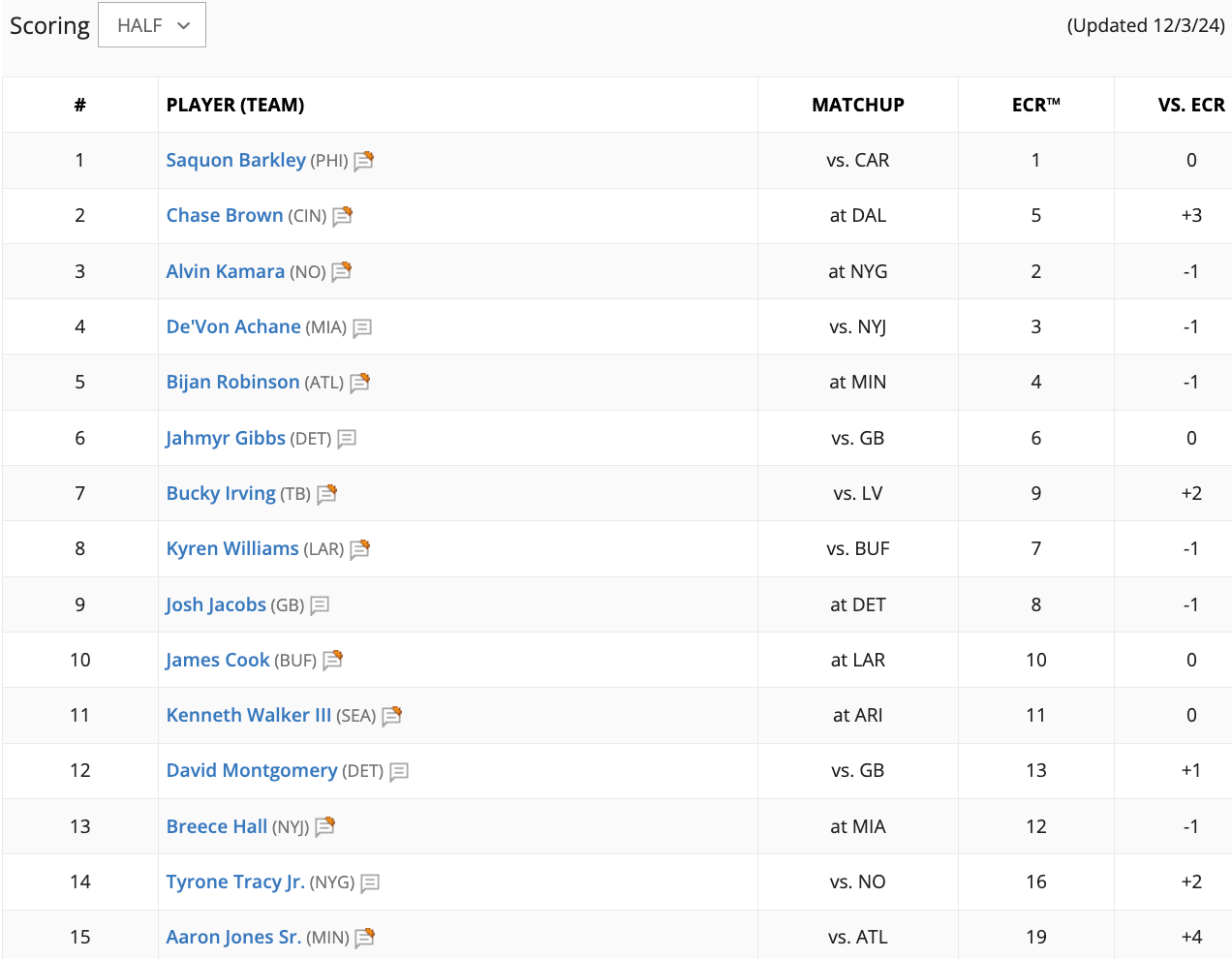The image size is (1232, 959).
Task: Open James Cook player link
Action: [218, 660]
